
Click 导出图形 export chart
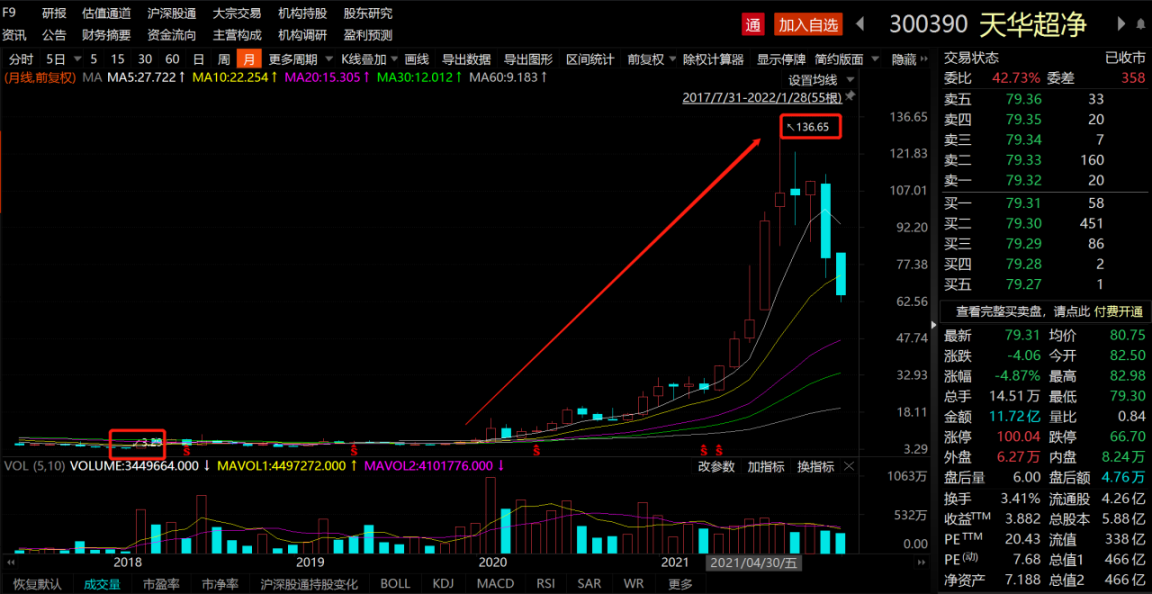(528, 60)
